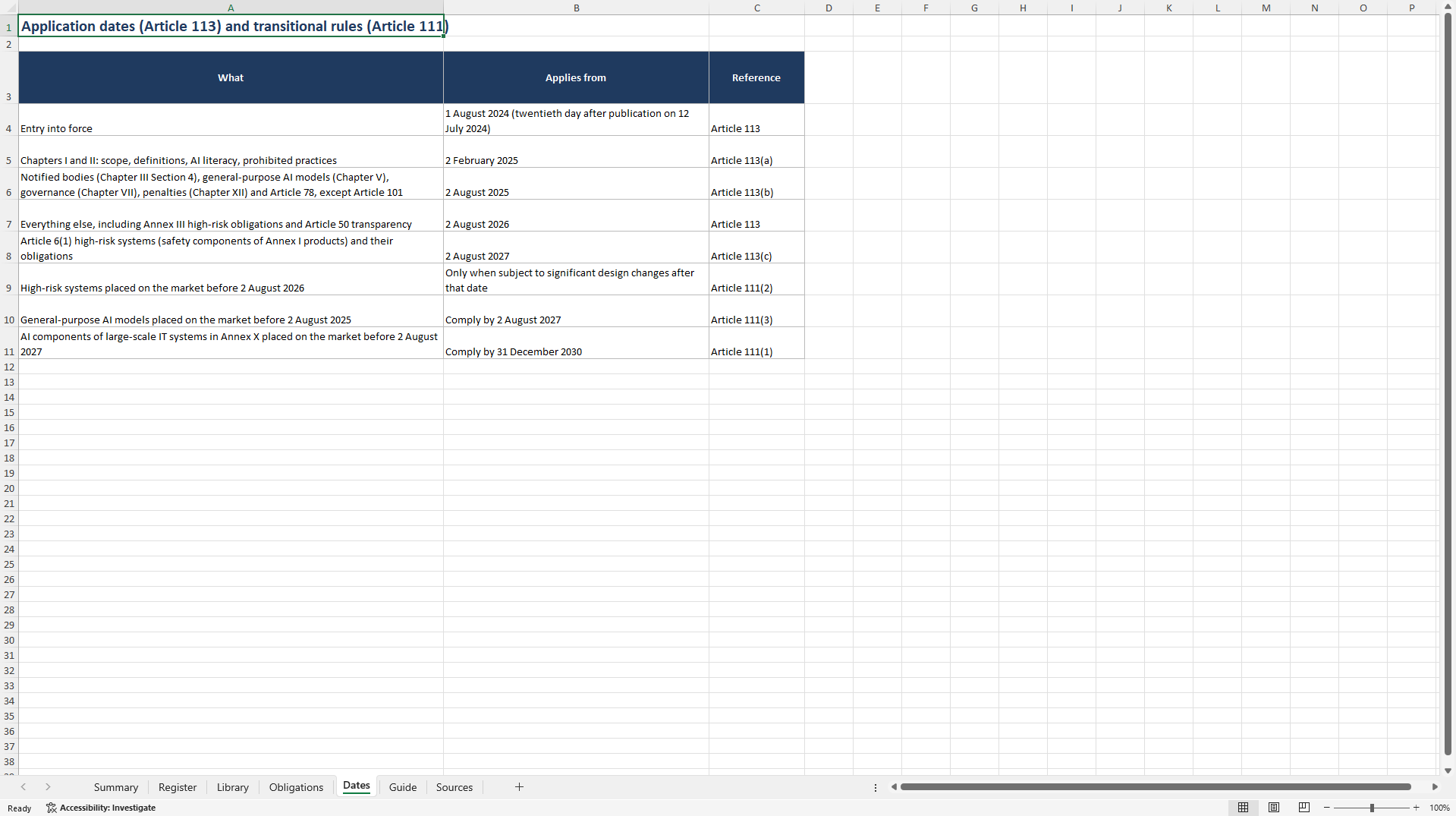
Task: Select the 'Article 6(1) high-risk systems' cell
Action: click(x=231, y=247)
